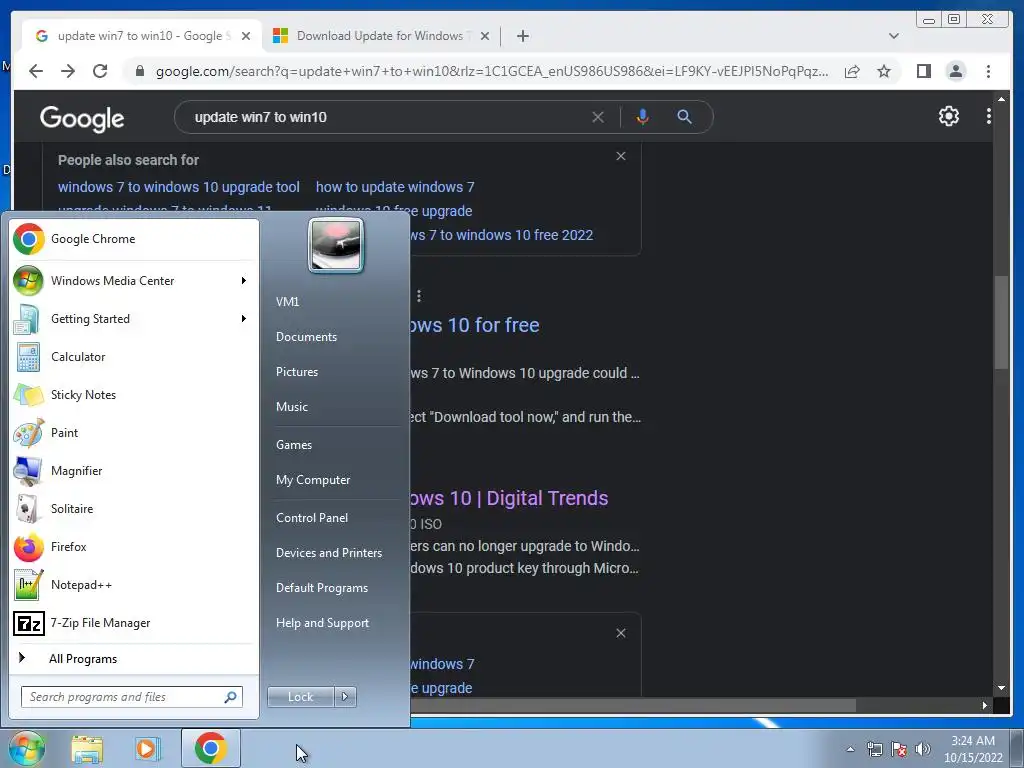1024x768 pixels.
Task: Open Windows Explorer from taskbar
Action: pos(87,748)
